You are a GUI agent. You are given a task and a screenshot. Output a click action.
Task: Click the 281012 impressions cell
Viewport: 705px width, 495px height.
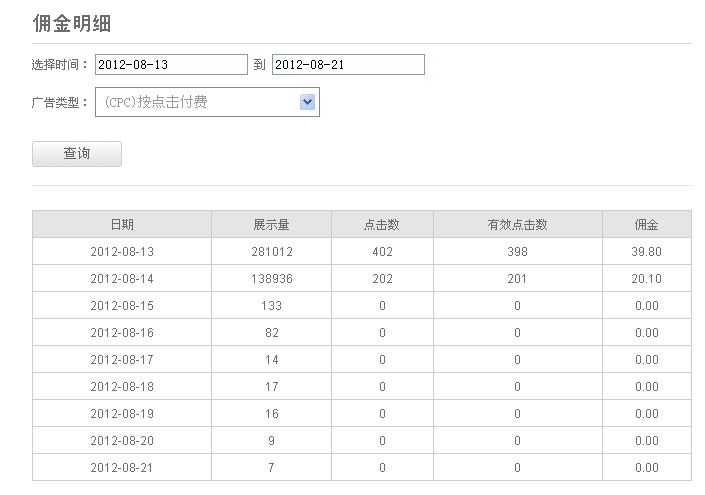coord(272,252)
